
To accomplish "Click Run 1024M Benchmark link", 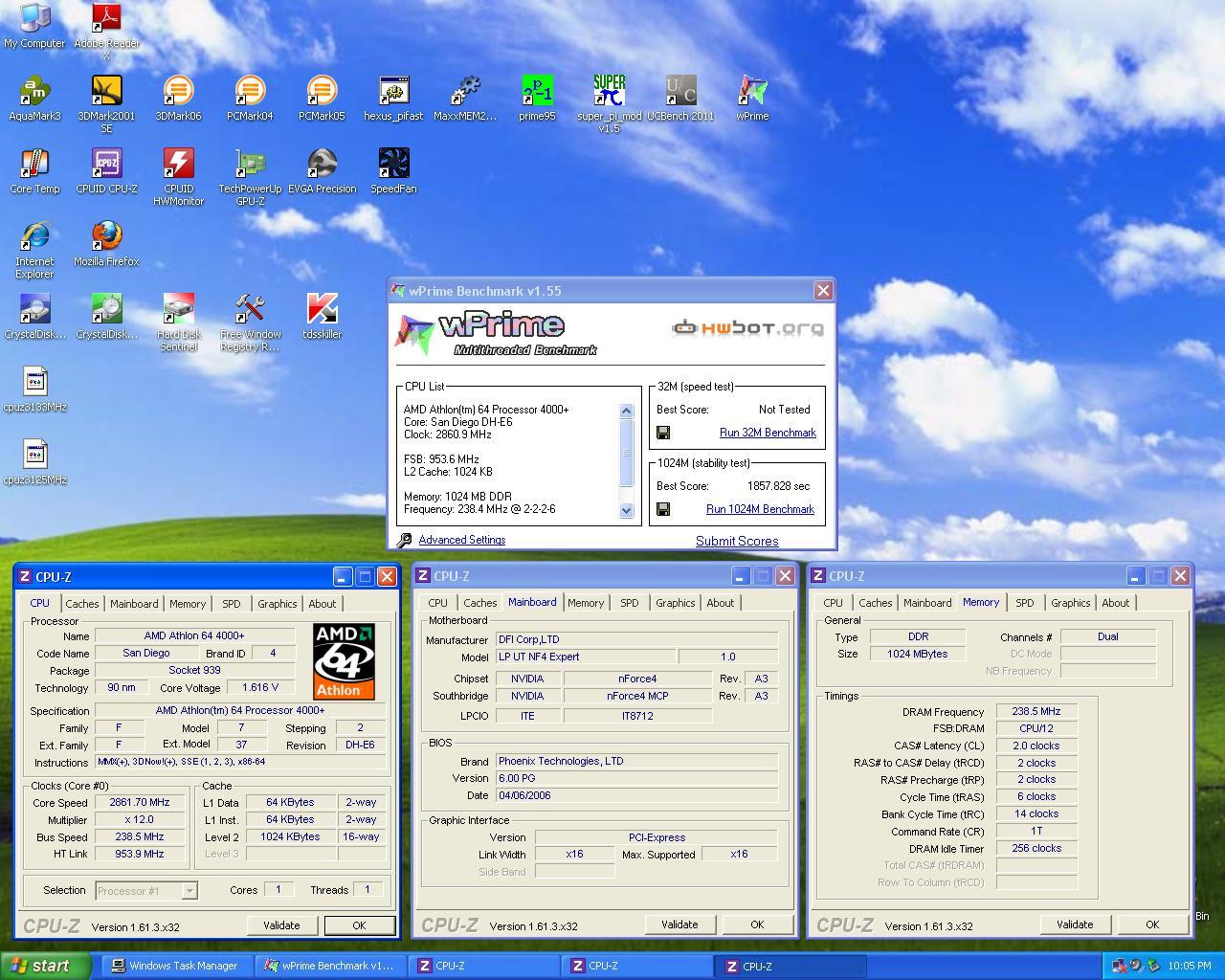I will (x=760, y=509).
